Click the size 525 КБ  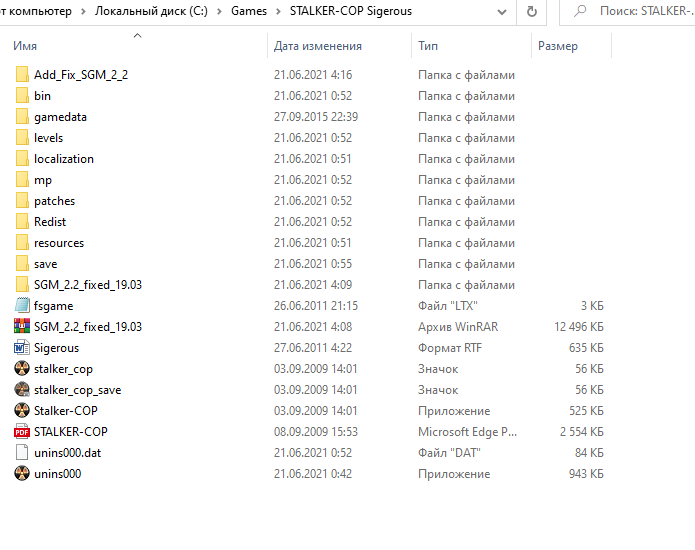(x=586, y=410)
